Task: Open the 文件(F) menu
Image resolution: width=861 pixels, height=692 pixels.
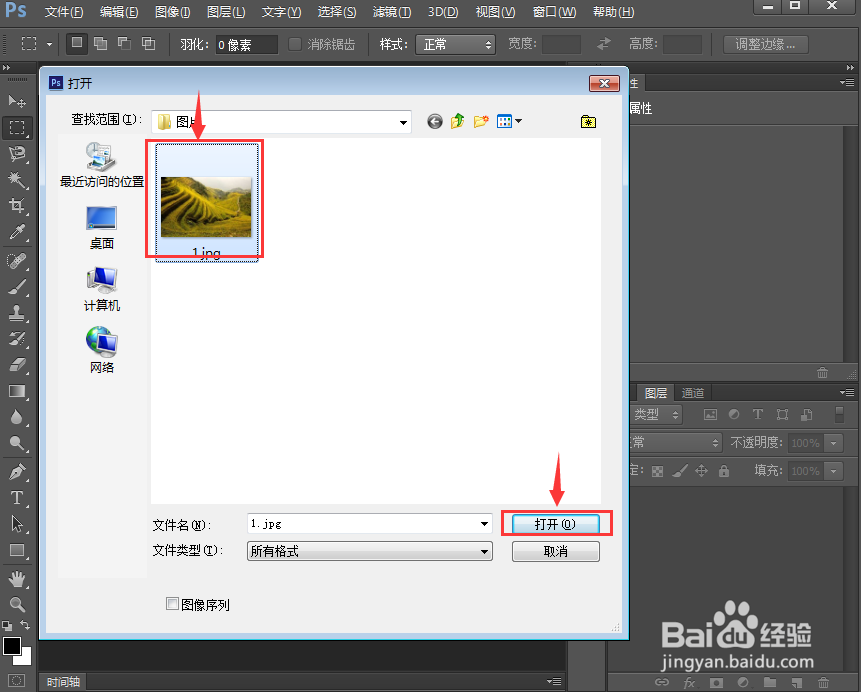Action: (64, 12)
